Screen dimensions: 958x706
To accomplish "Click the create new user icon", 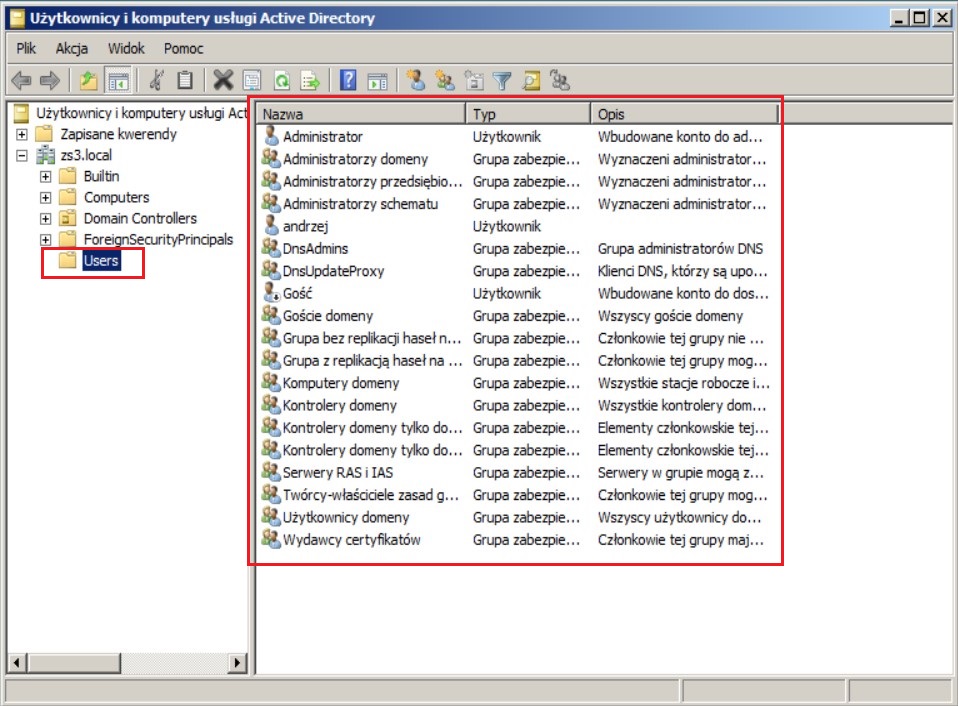I will point(415,80).
